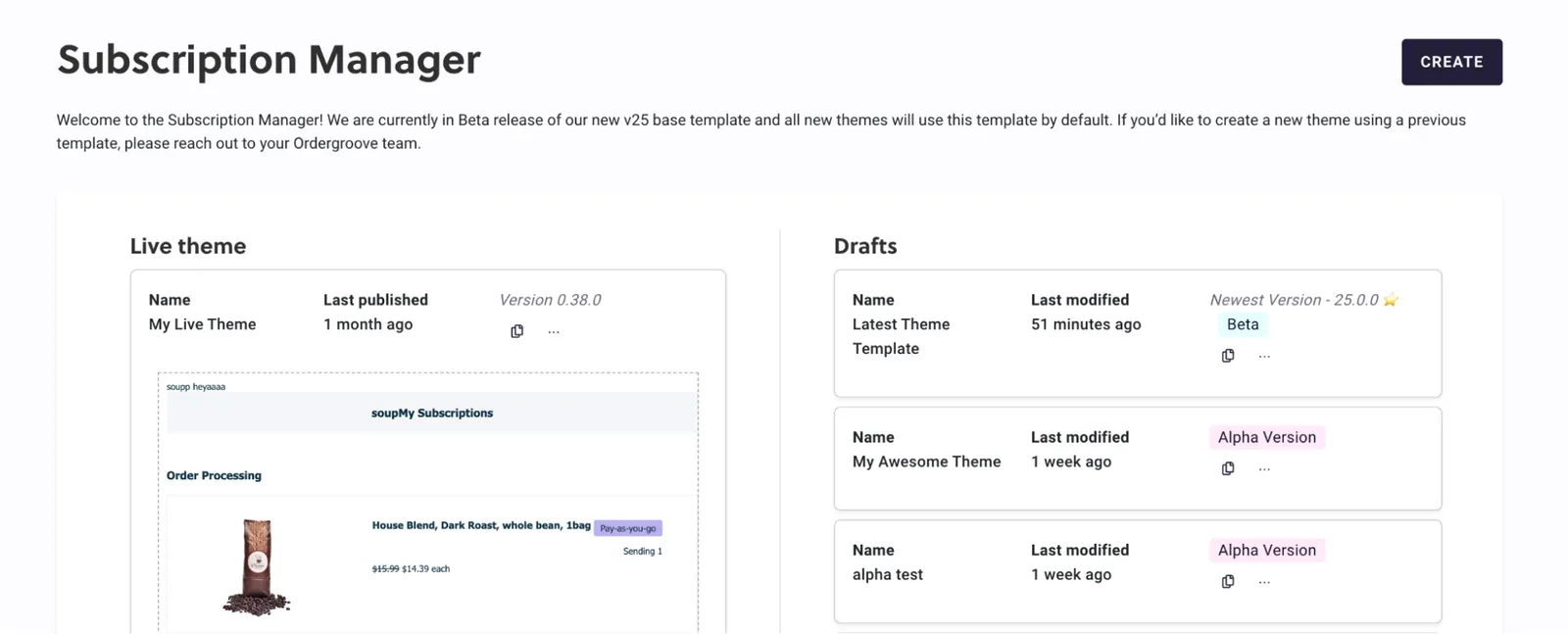Viewport: 1568px width, 634px height.
Task: Open more options for alpha test draft
Action: (x=1264, y=582)
